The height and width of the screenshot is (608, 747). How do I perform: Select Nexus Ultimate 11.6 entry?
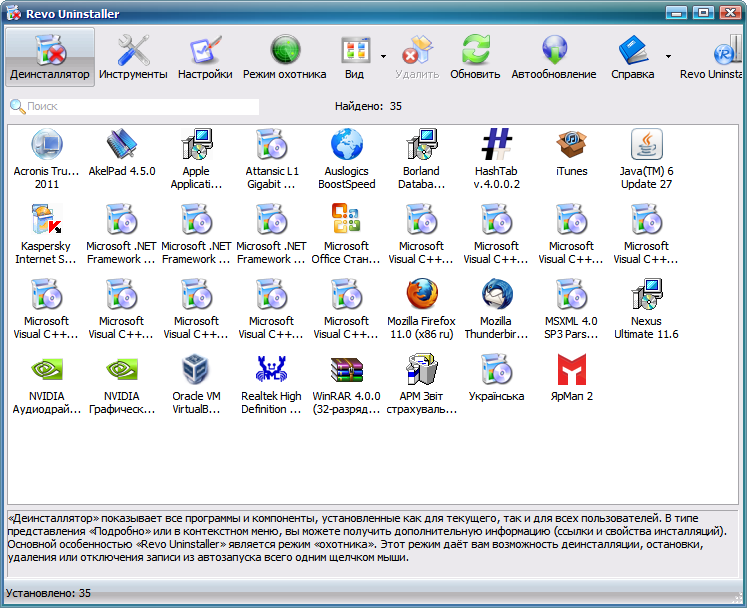tap(646, 309)
